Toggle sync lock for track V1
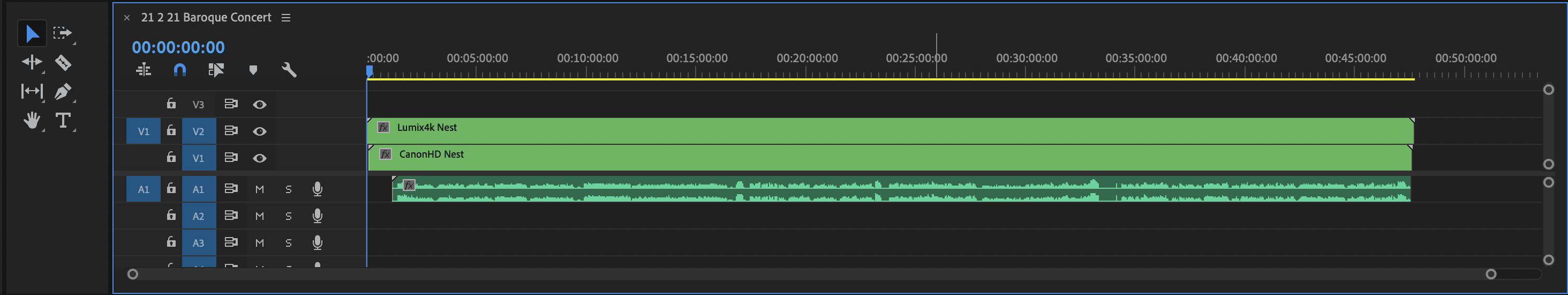 (x=231, y=157)
